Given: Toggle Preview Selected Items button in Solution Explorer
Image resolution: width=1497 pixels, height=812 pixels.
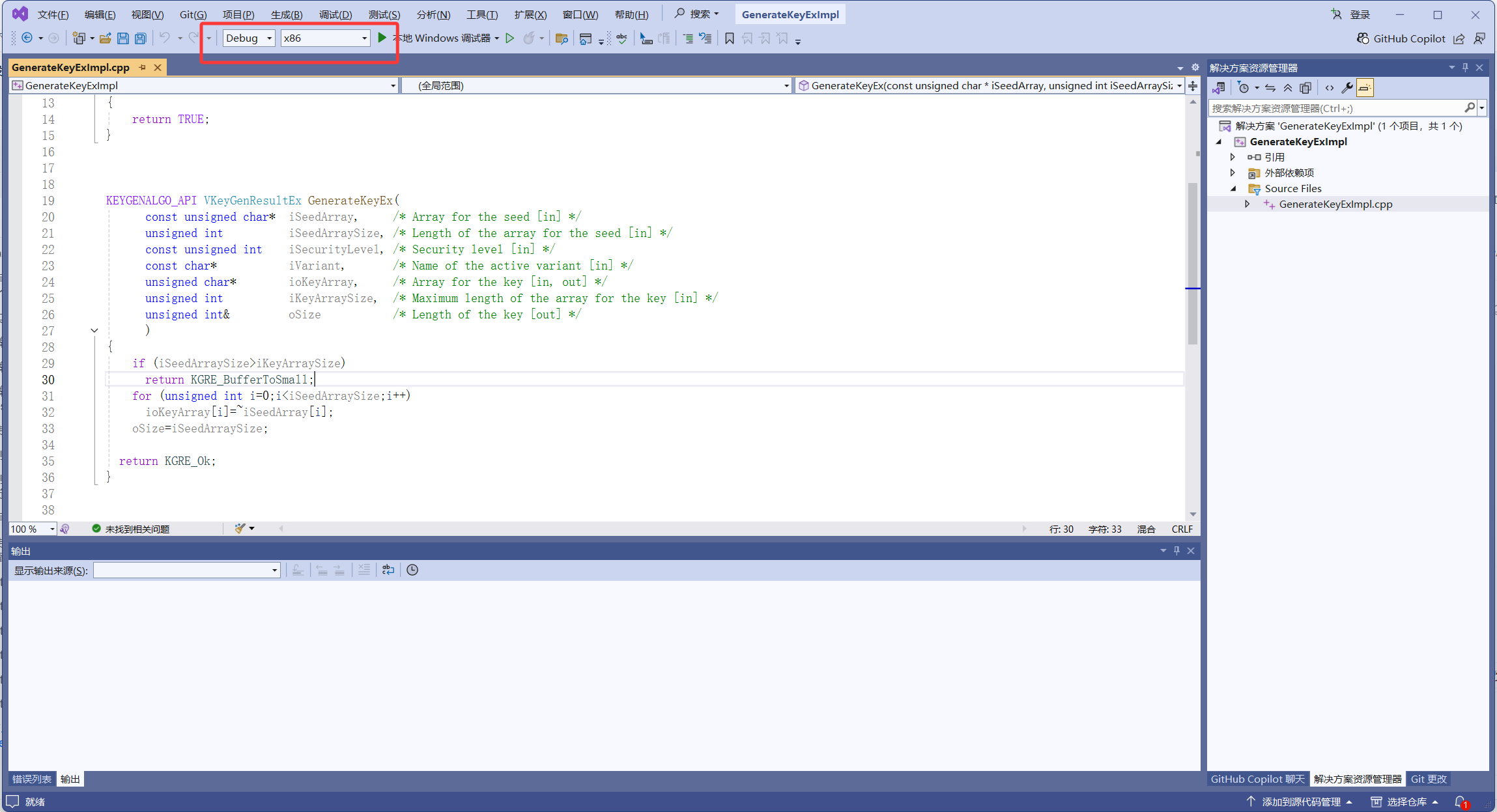Looking at the screenshot, I should coord(1365,88).
